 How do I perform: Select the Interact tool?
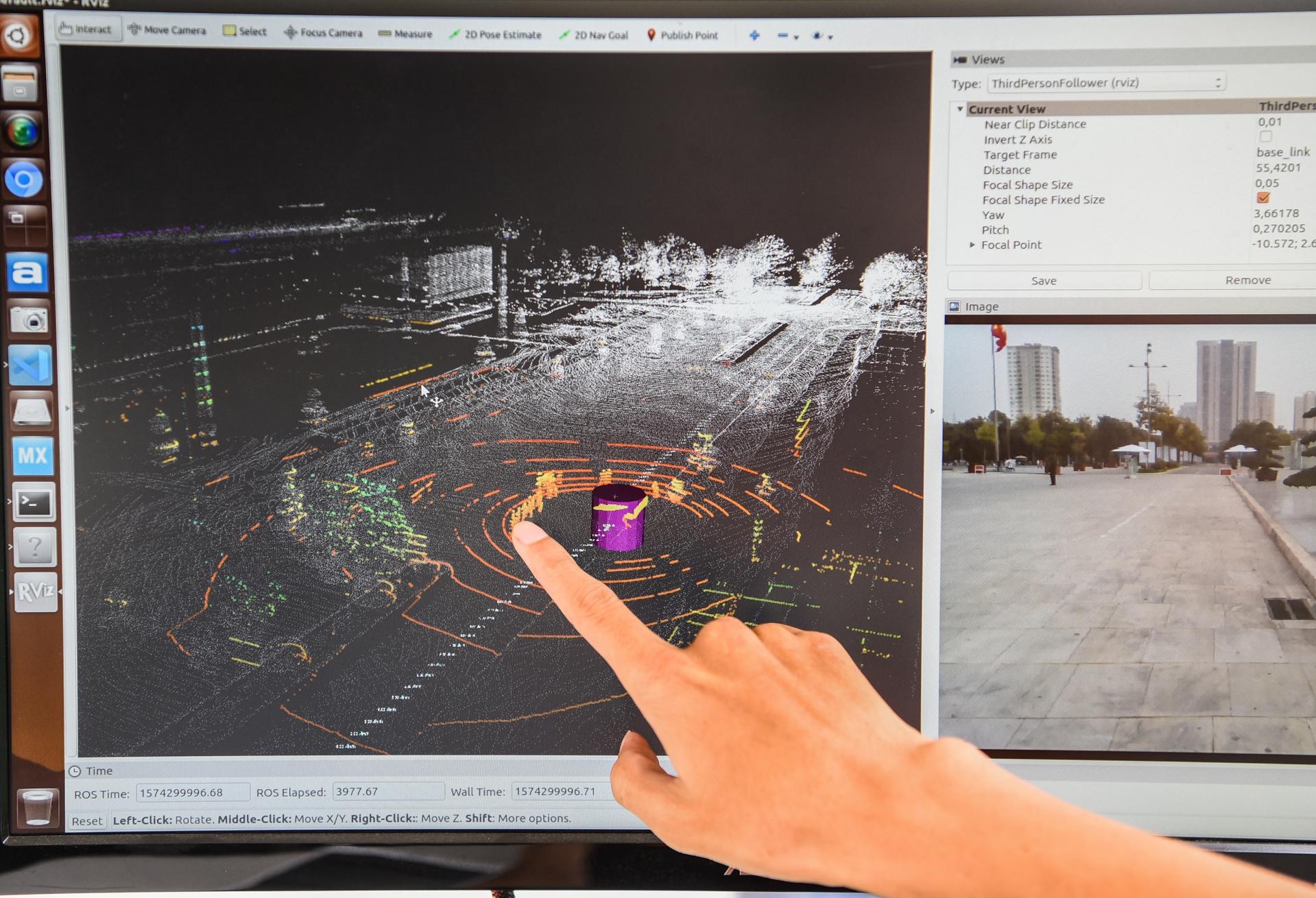[x=86, y=29]
